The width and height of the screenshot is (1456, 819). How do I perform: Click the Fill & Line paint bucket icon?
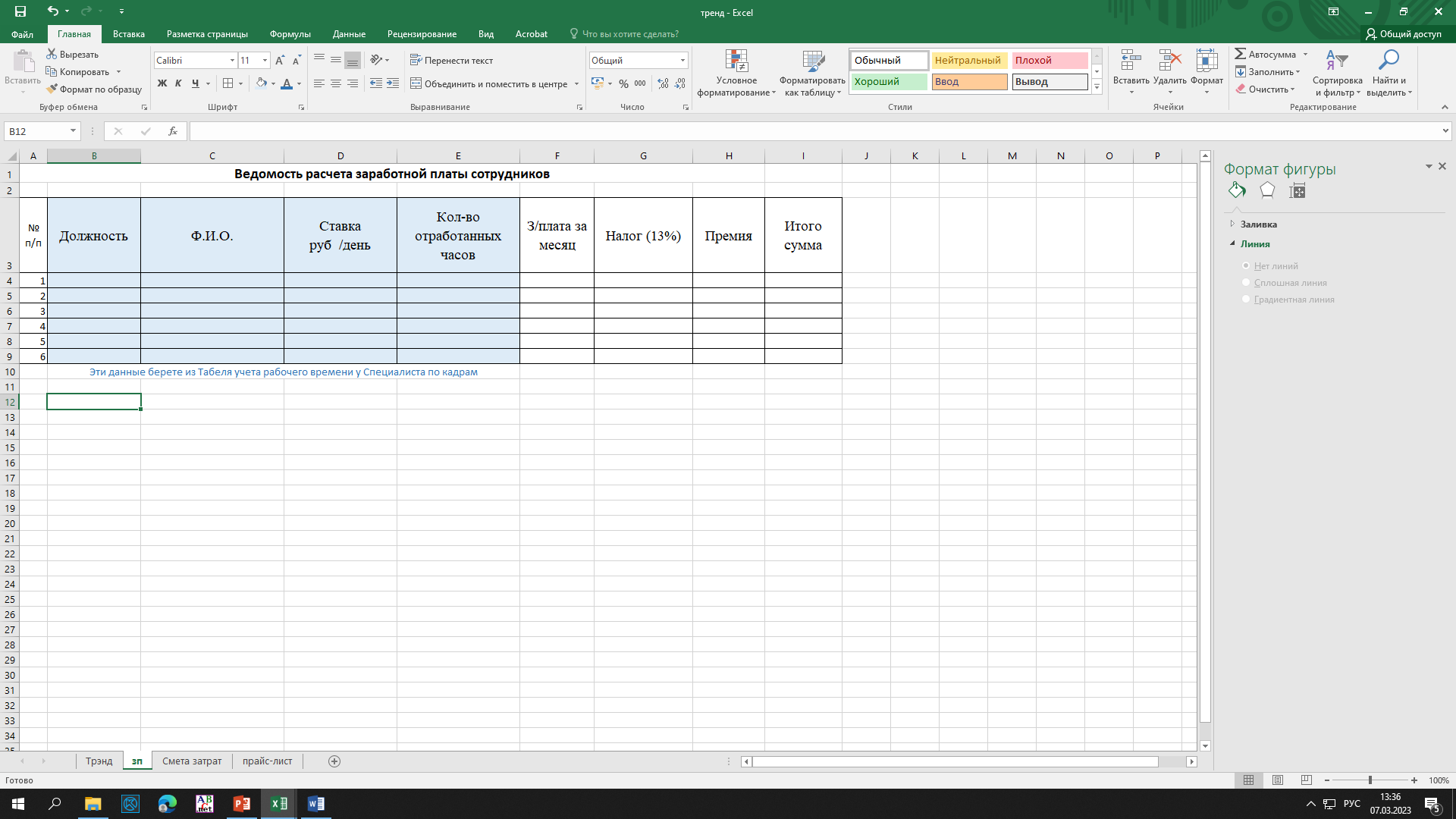[x=1237, y=190]
